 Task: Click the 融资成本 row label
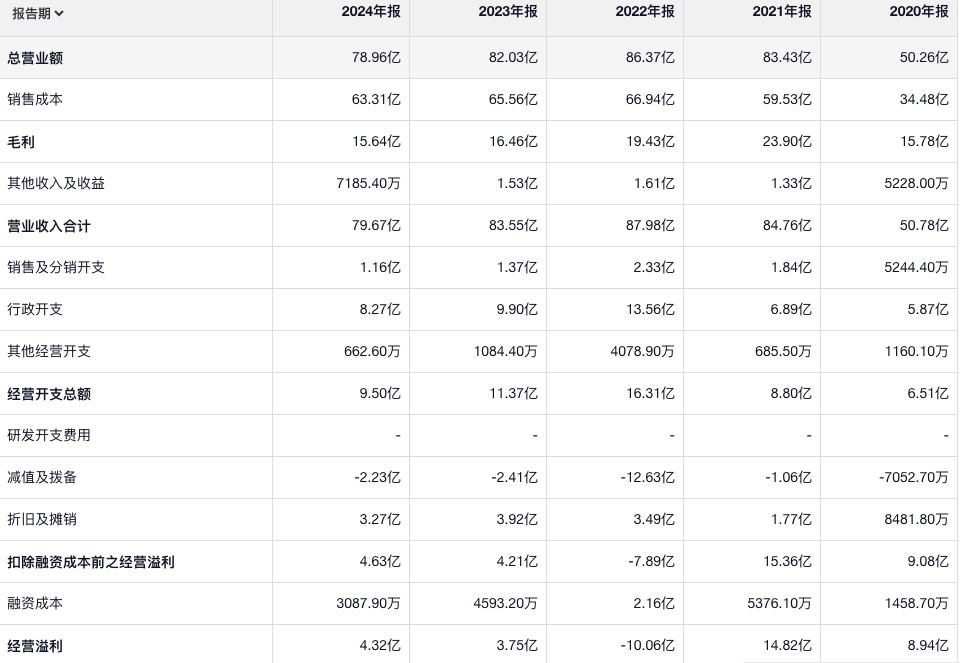(x=35, y=604)
